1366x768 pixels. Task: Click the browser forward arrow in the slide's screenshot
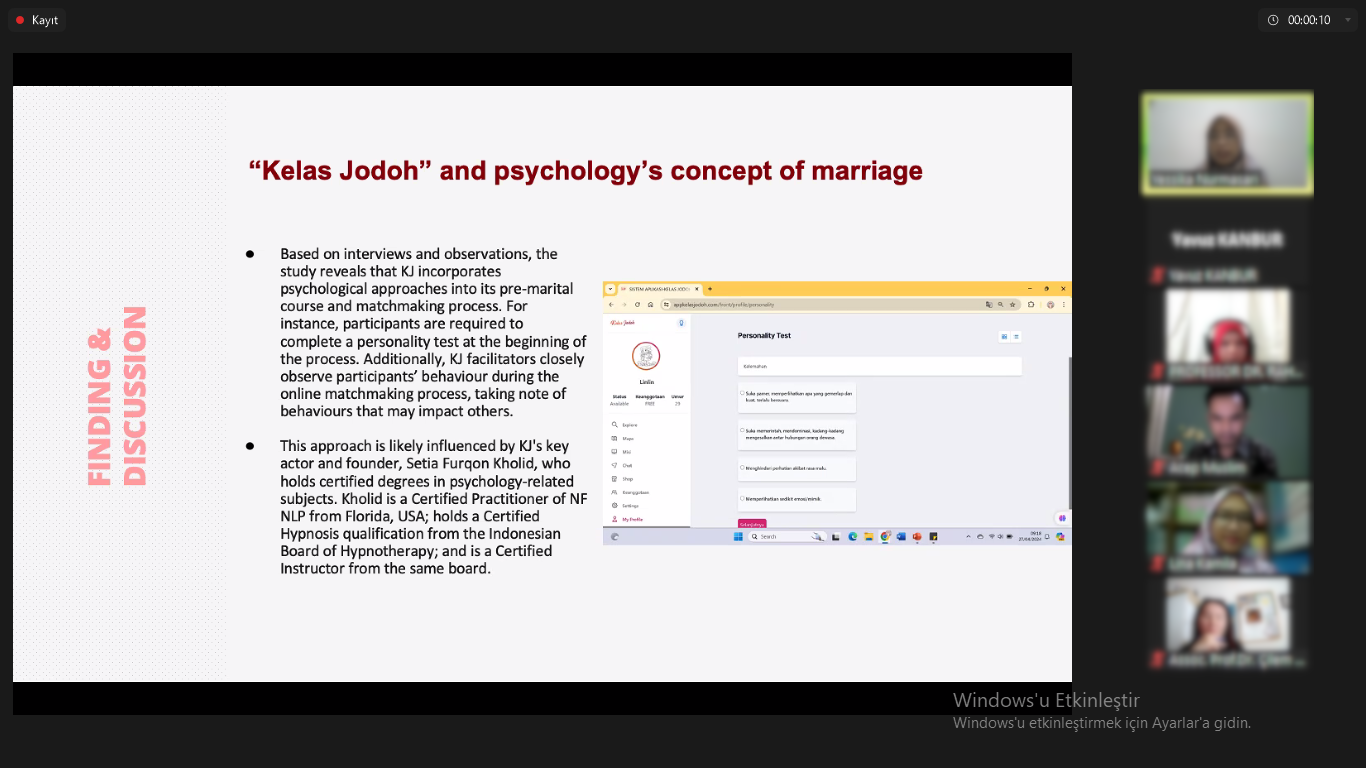pos(624,305)
